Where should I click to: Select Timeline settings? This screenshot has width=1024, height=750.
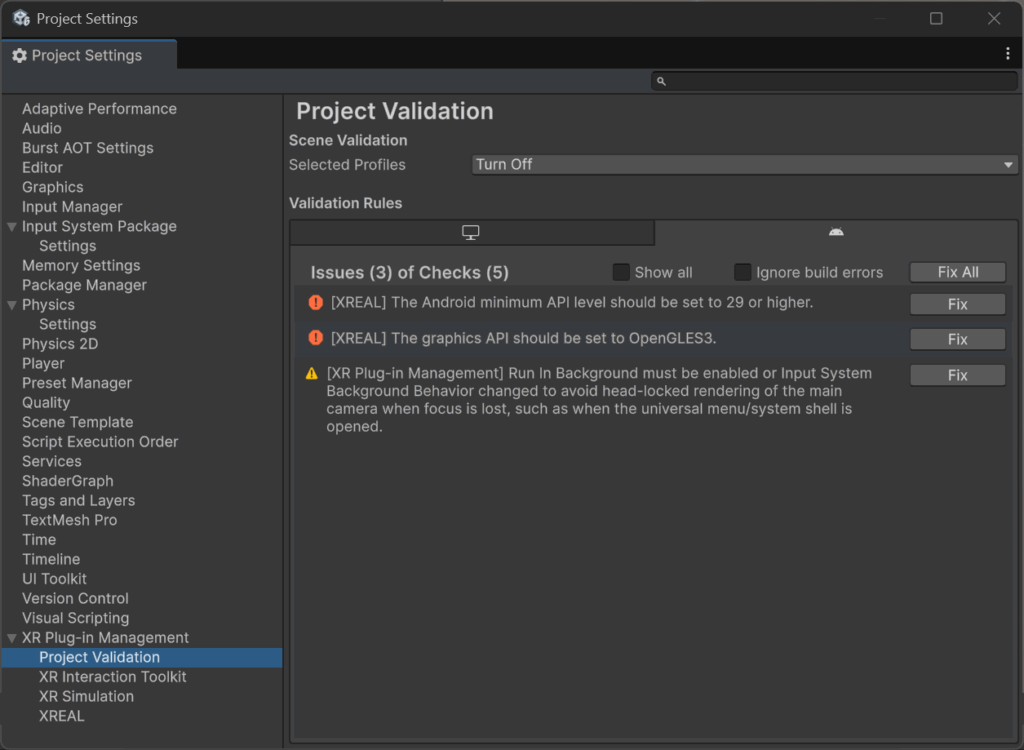(x=51, y=560)
